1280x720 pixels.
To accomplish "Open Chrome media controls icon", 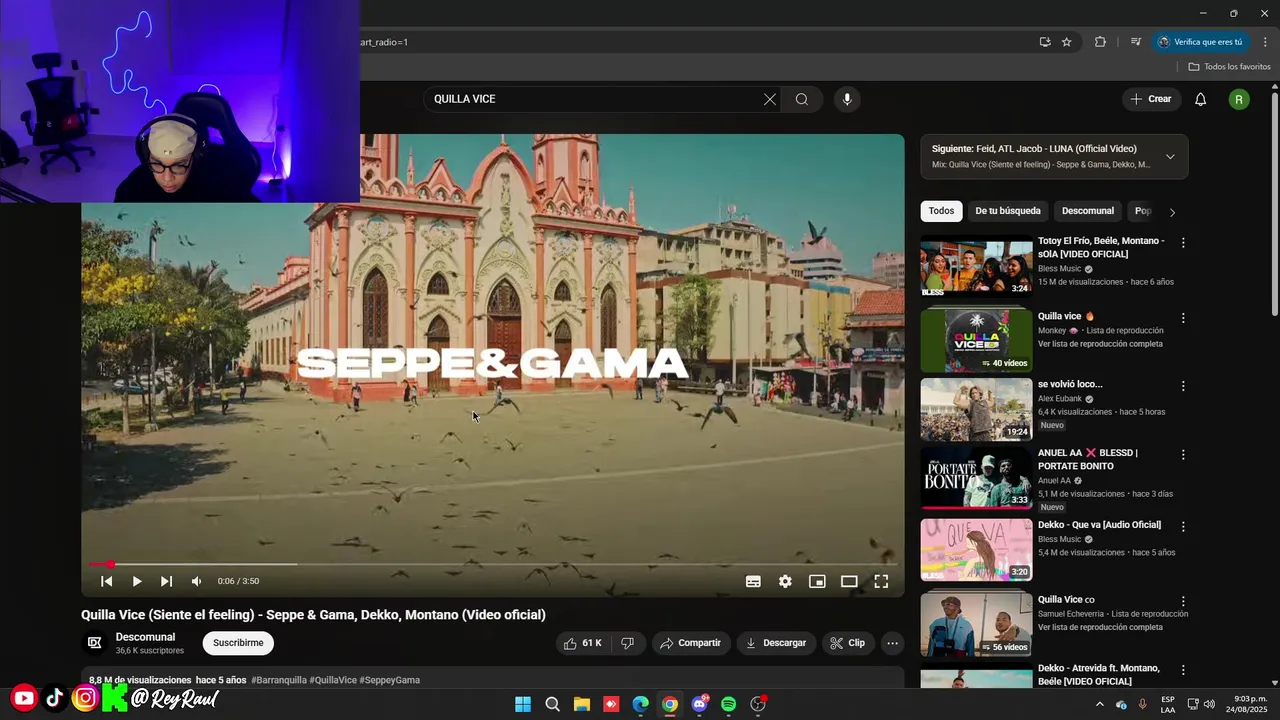I will click(x=1136, y=42).
